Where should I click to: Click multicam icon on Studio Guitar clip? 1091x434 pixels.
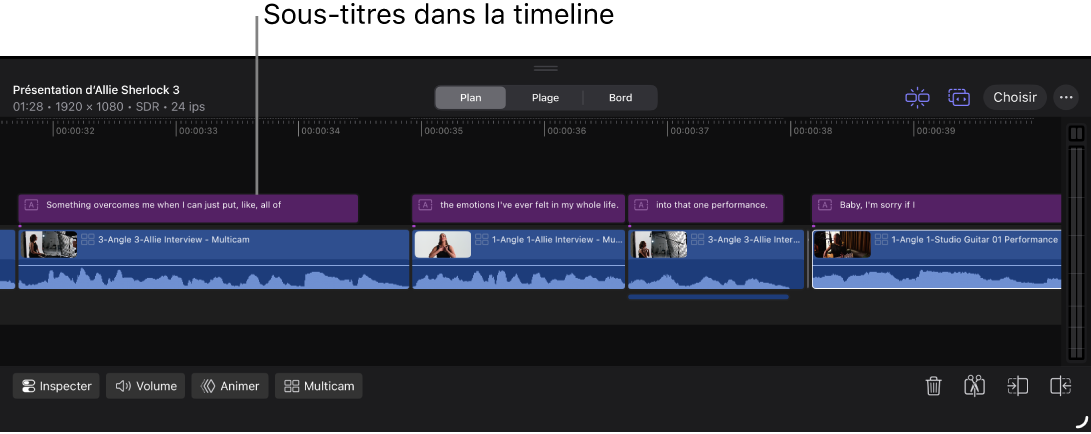(881, 239)
